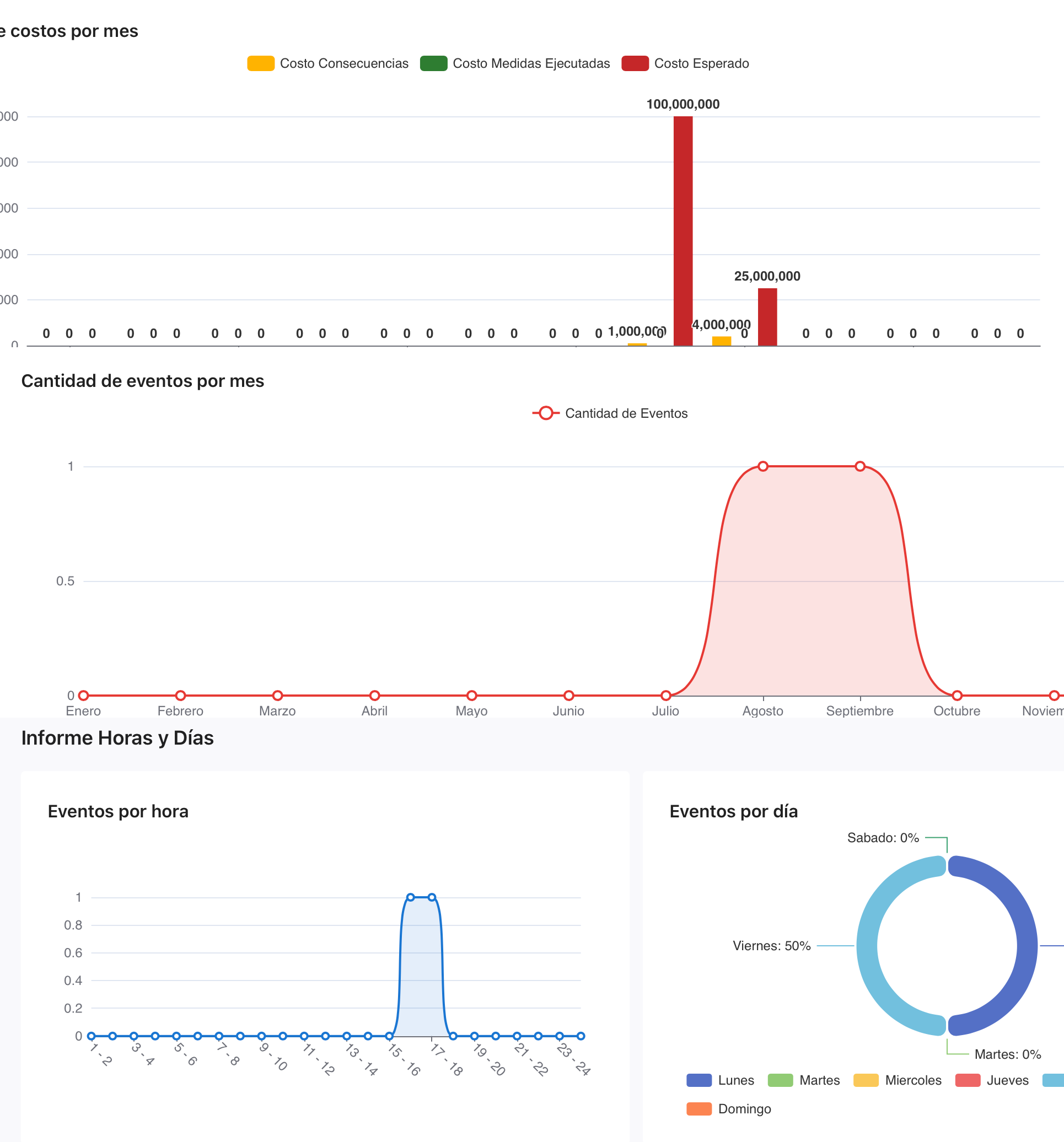
Task: Click the Enero data point marker
Action: (83, 695)
